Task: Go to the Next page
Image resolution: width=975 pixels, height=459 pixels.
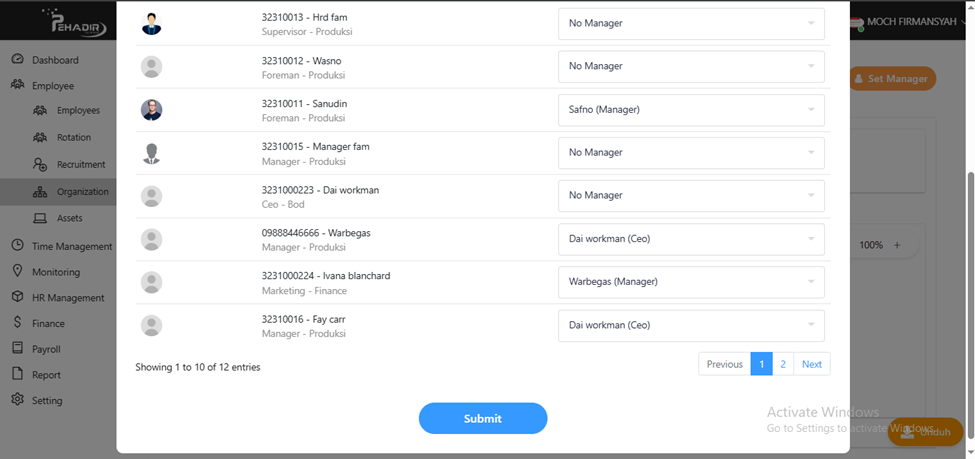Action: click(x=811, y=364)
